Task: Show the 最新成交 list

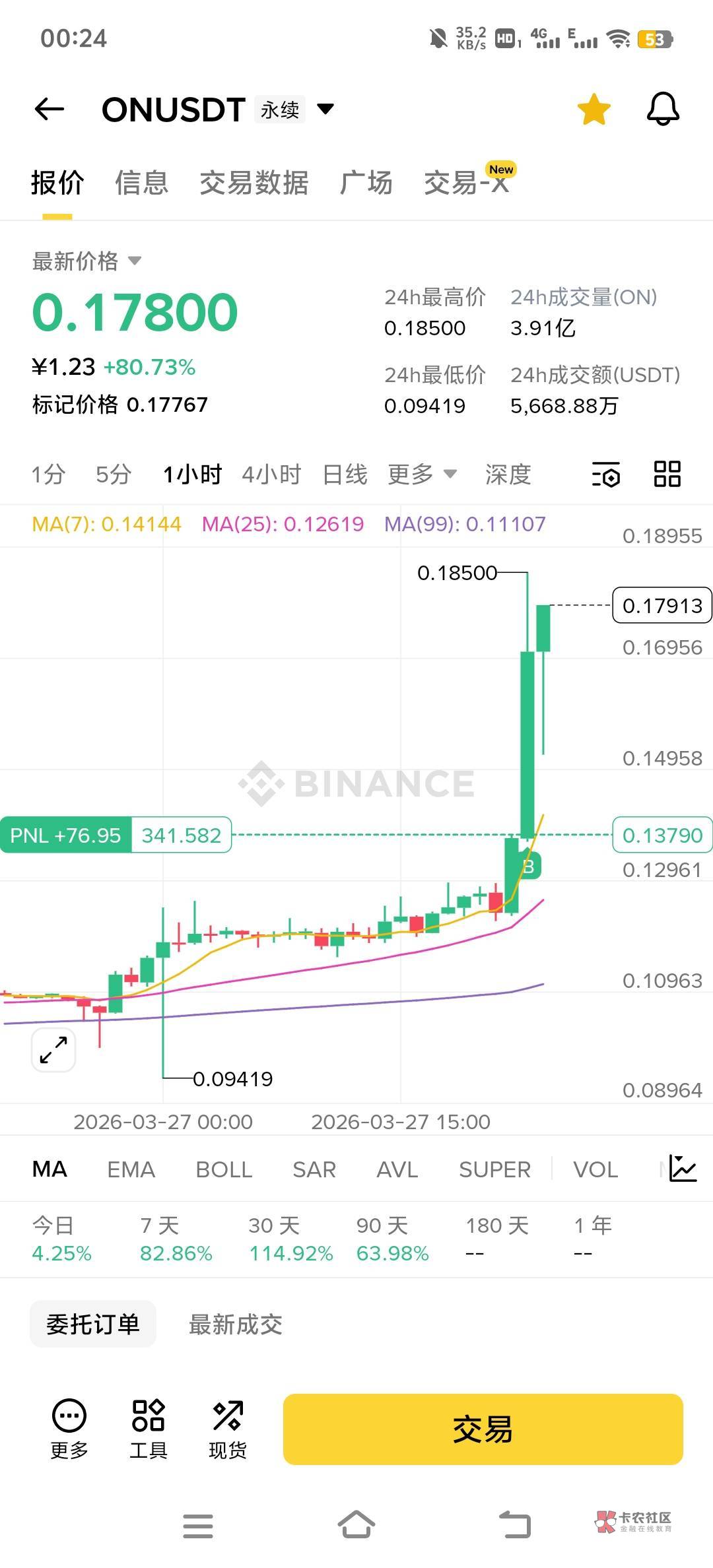Action: click(236, 1324)
